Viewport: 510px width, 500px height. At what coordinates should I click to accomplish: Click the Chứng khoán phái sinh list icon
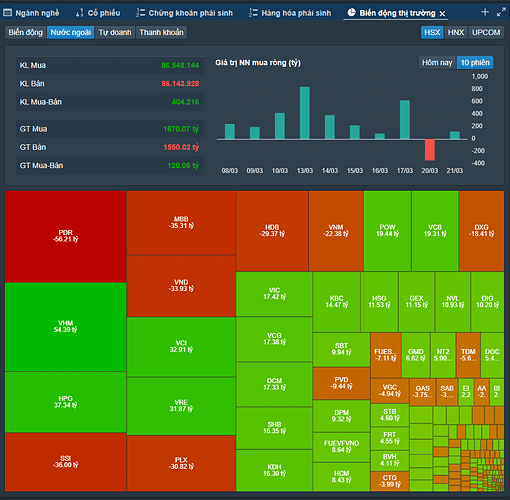tap(140, 13)
